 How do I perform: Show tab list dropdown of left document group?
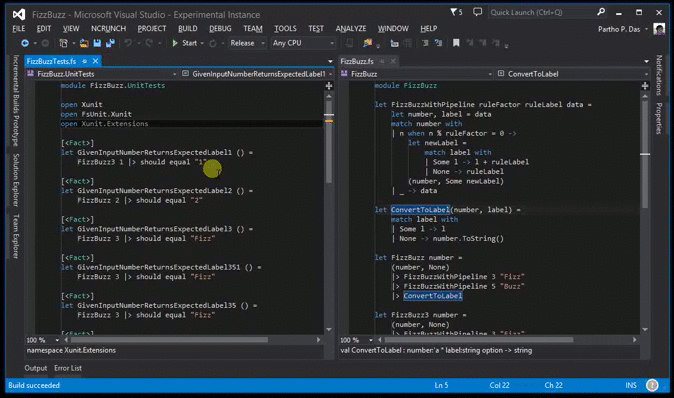[x=330, y=61]
